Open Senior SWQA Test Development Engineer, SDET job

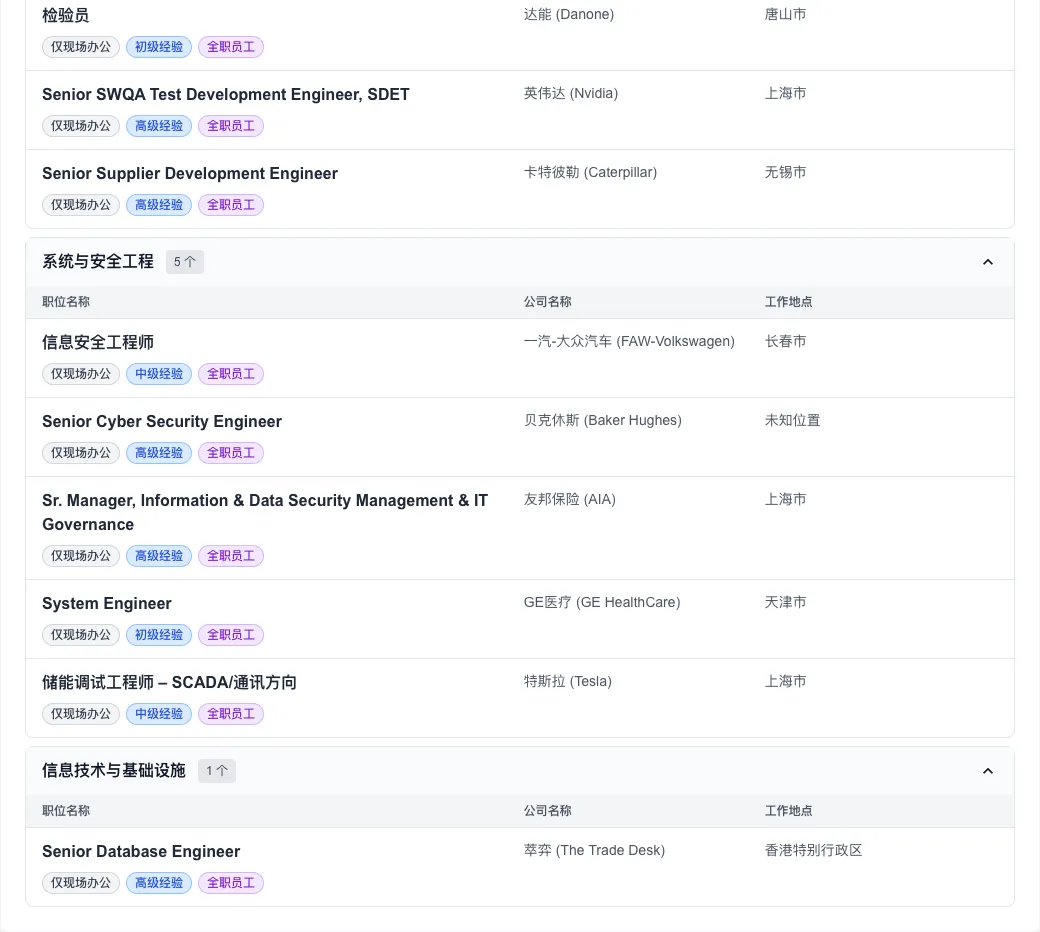pyautogui.click(x=226, y=94)
